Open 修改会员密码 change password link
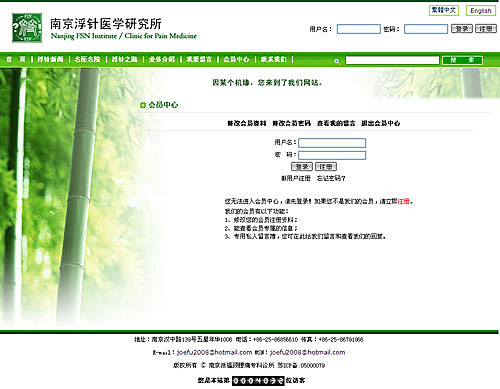This screenshot has width=500, height=389. tap(292, 123)
